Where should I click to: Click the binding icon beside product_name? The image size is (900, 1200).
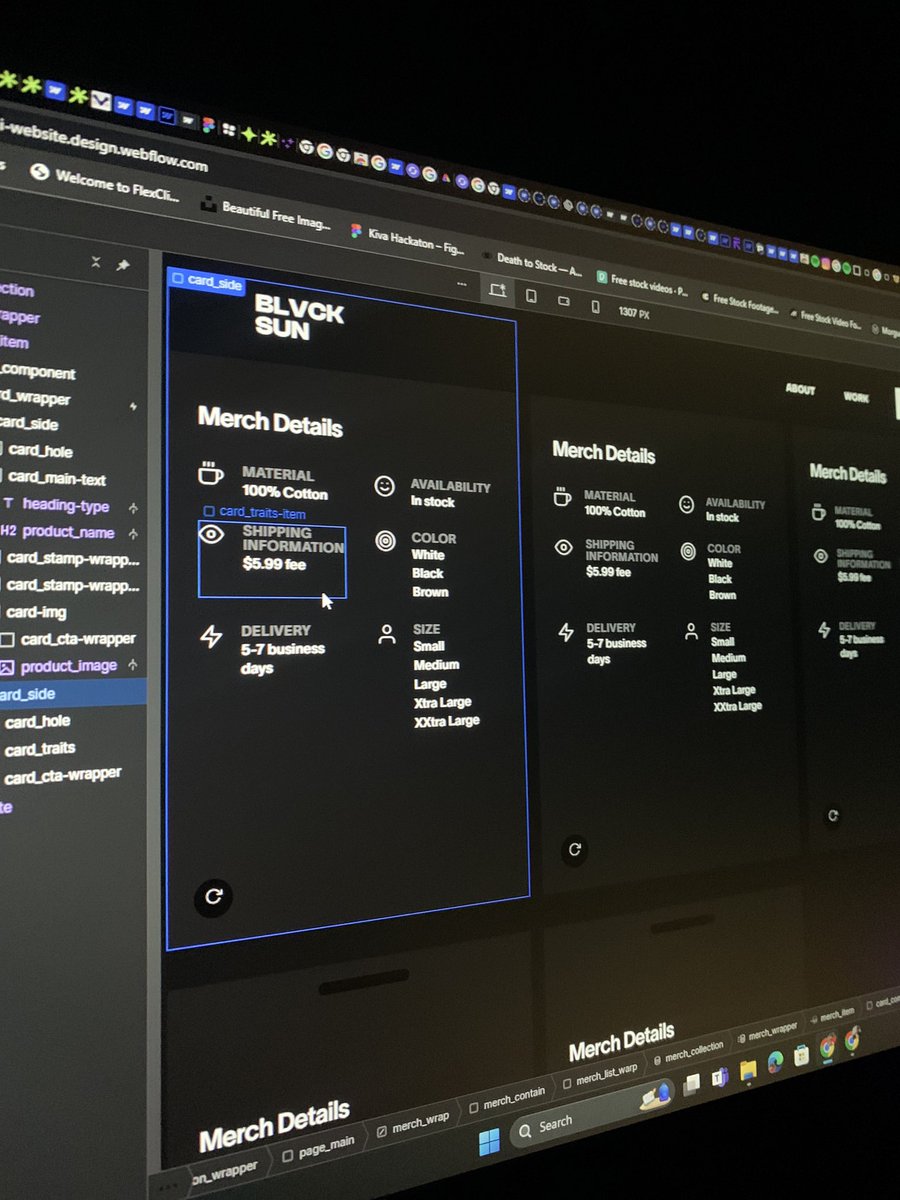point(132,534)
